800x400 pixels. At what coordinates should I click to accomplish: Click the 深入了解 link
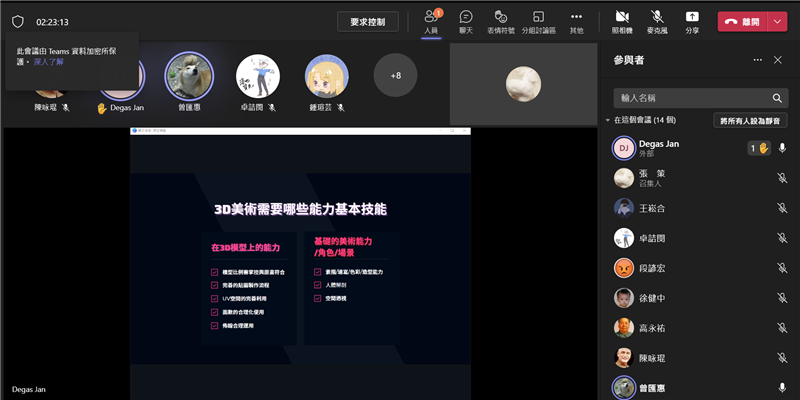(x=48, y=62)
